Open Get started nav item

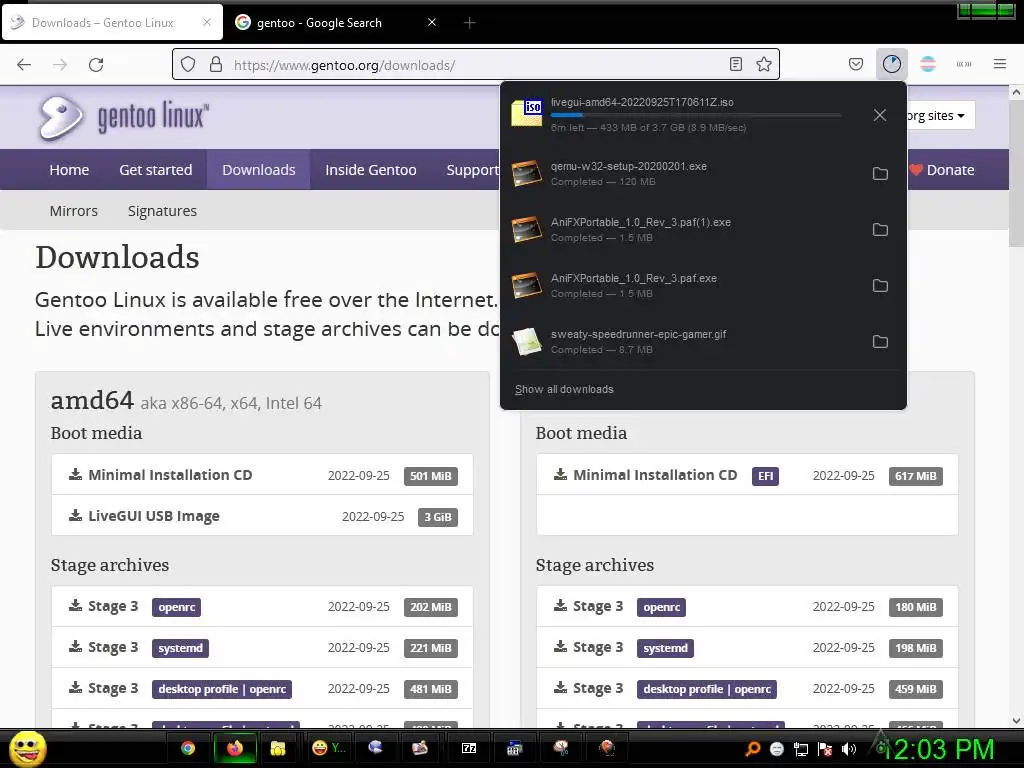pyautogui.click(x=155, y=170)
